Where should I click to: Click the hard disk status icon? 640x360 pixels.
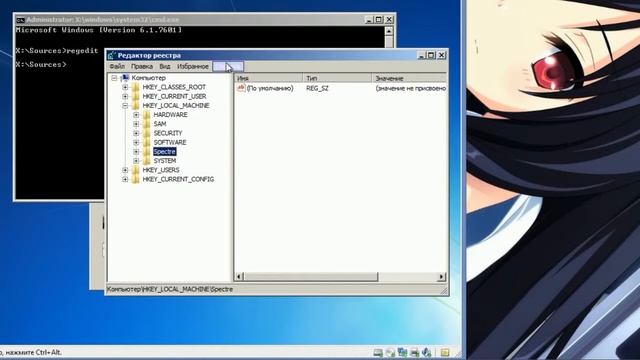click(x=378, y=352)
